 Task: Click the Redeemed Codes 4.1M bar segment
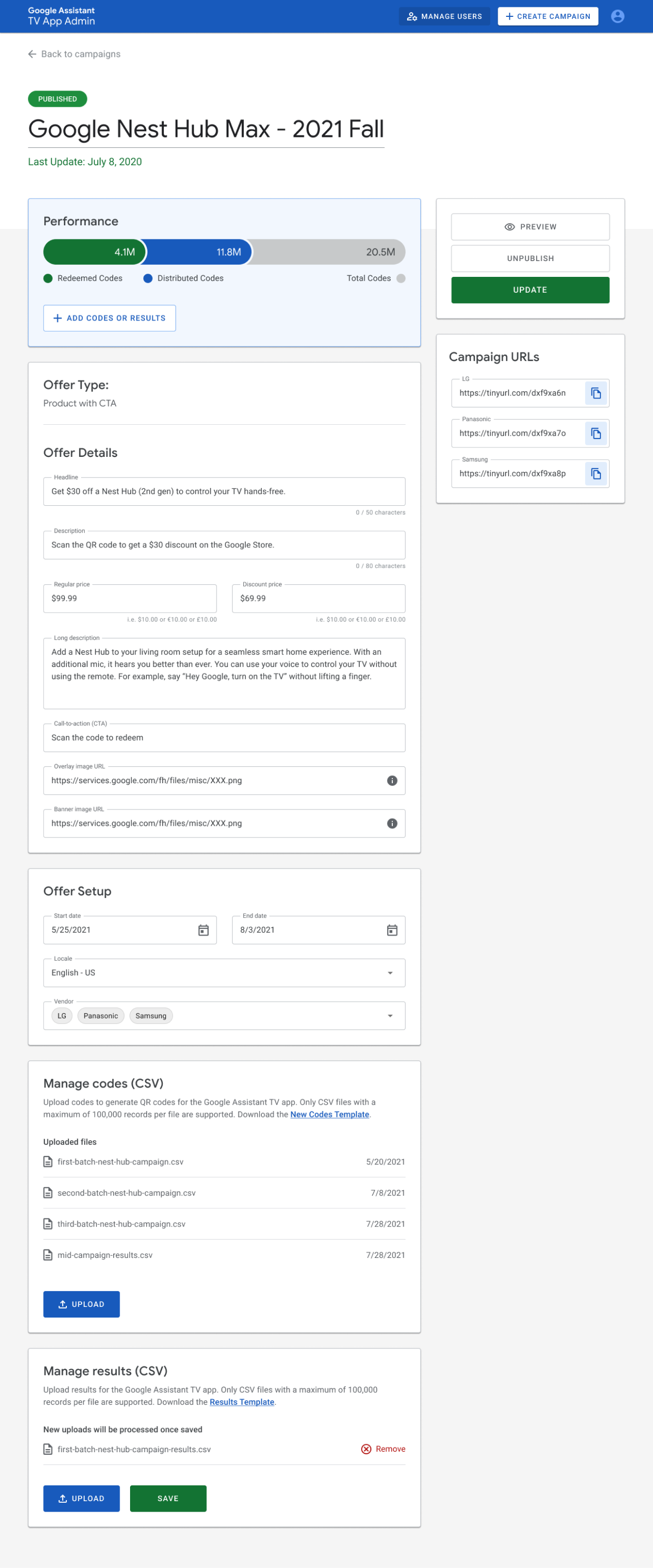click(x=94, y=252)
